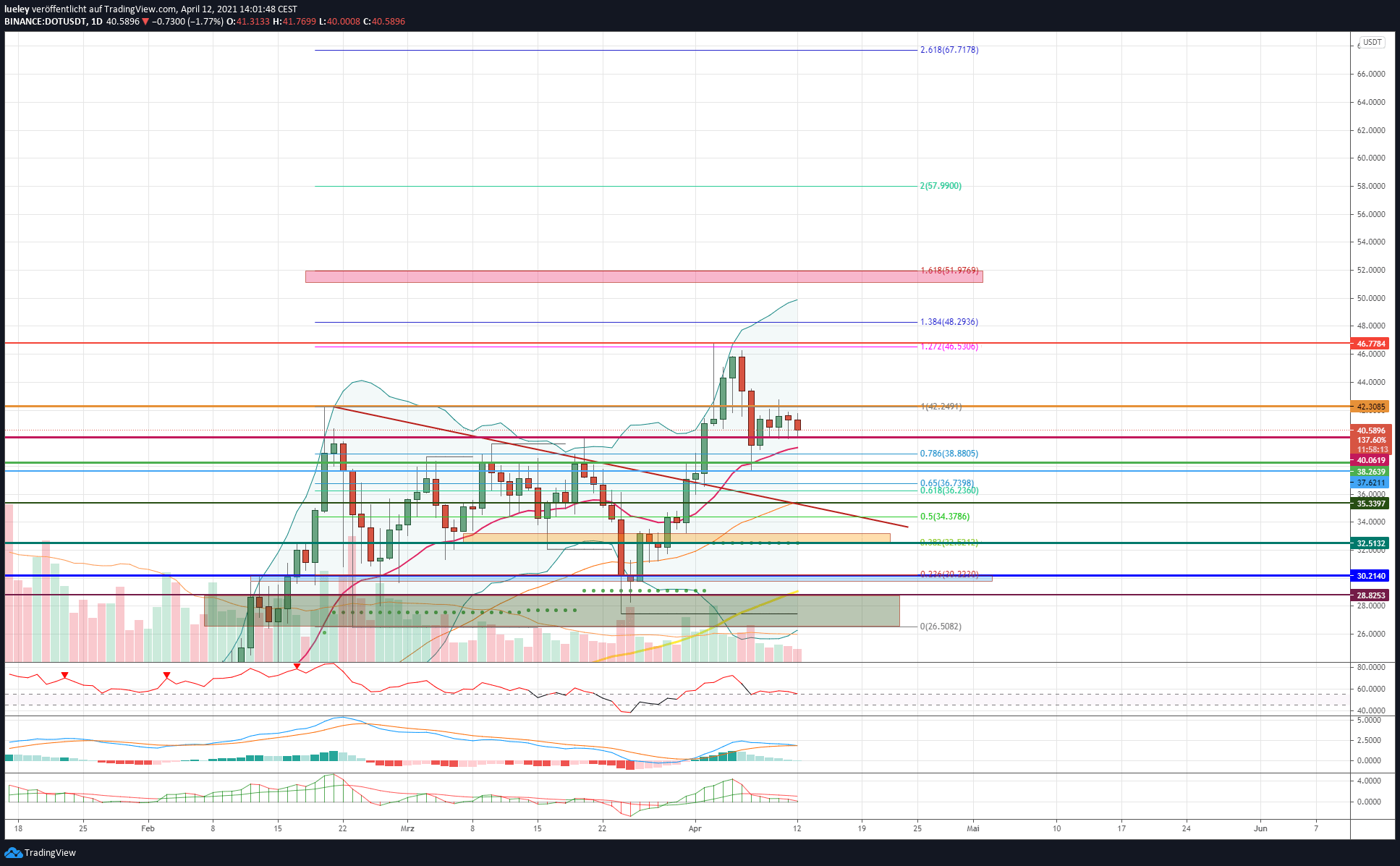Click the 1.272(46.5306) Fibonacci label
Viewport: 1400px width, 866px height.
coord(949,347)
